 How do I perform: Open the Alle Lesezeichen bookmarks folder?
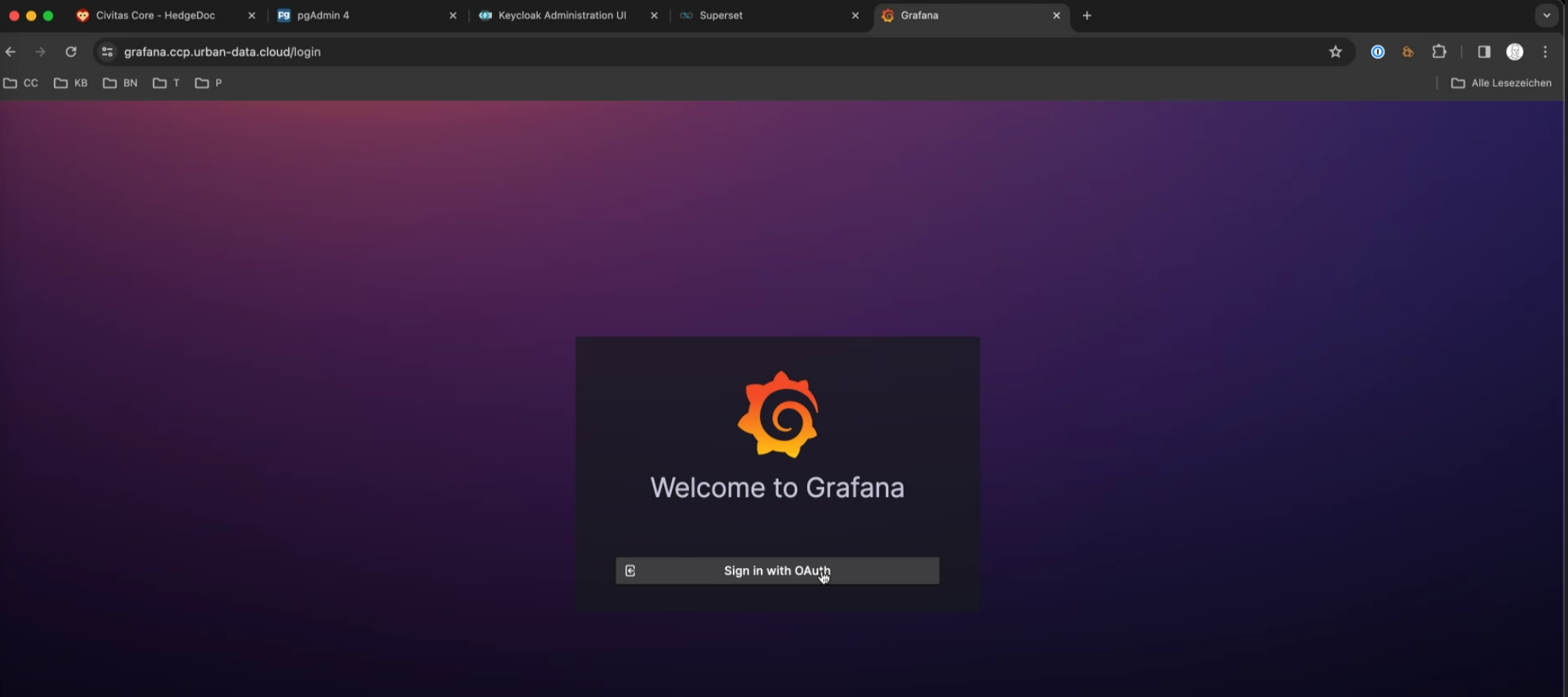coord(1502,83)
